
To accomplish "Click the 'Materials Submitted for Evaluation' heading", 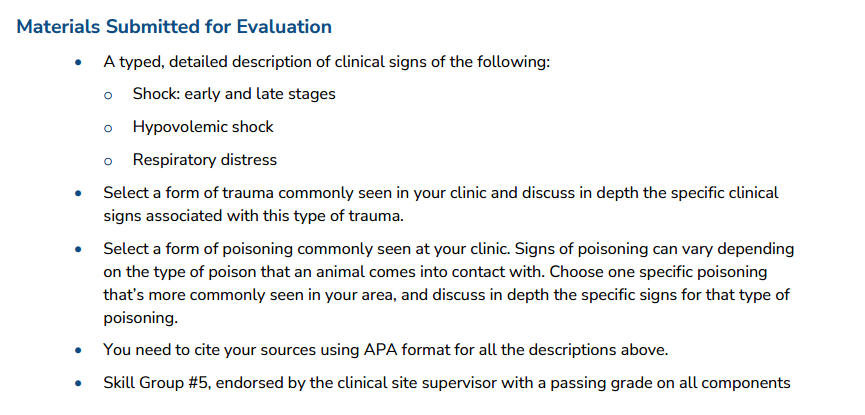I will (x=174, y=26).
